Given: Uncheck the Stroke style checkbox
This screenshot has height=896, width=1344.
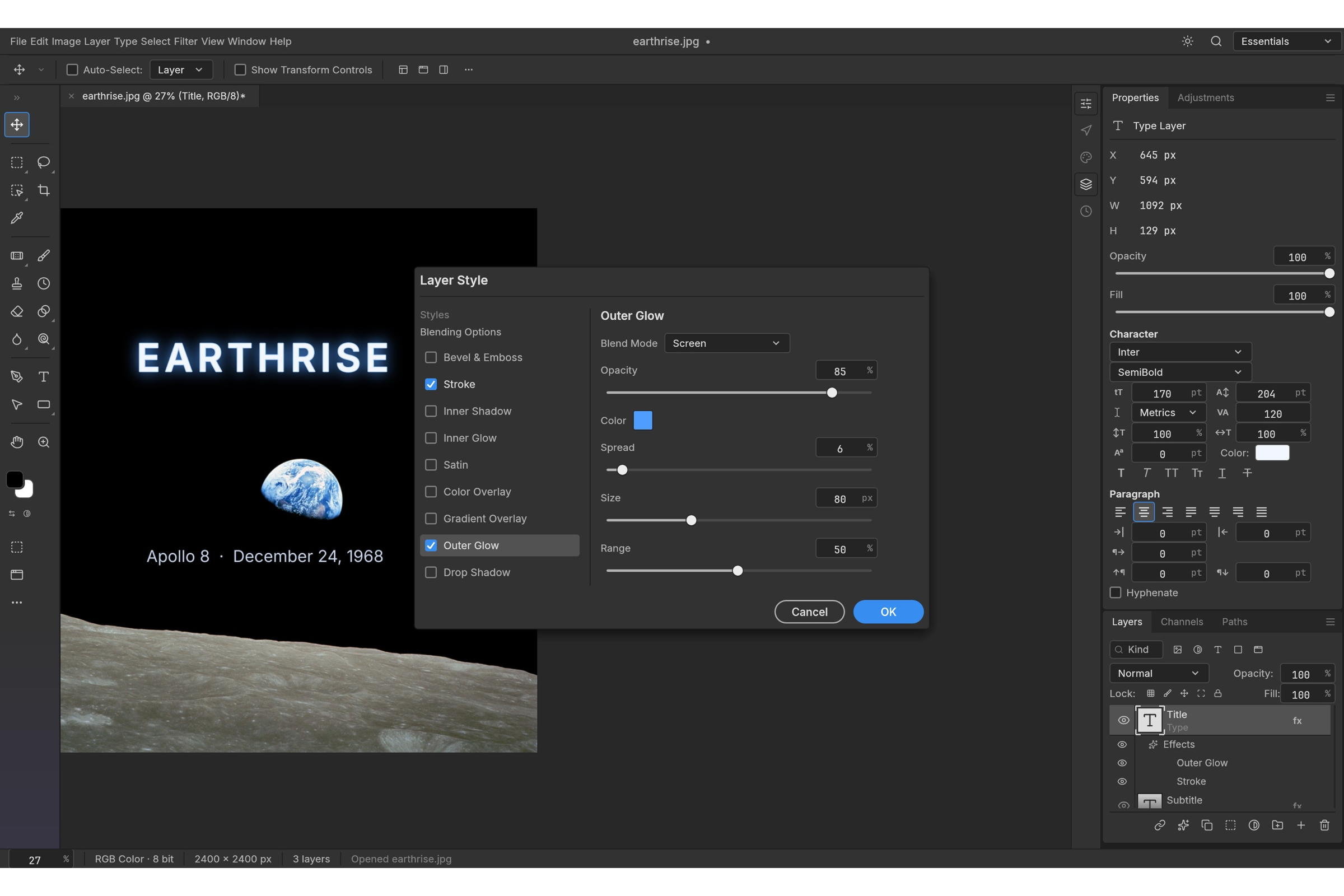Looking at the screenshot, I should (x=431, y=385).
